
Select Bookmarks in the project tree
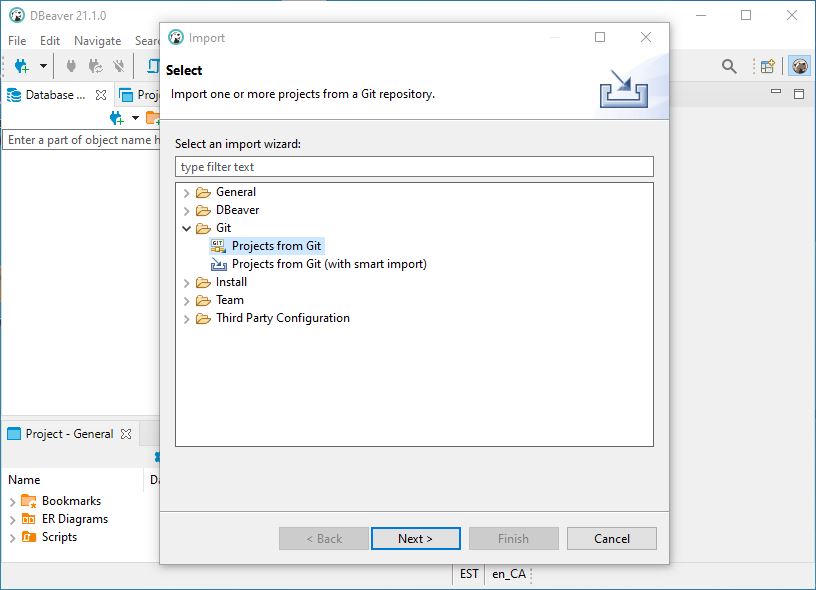(x=72, y=501)
